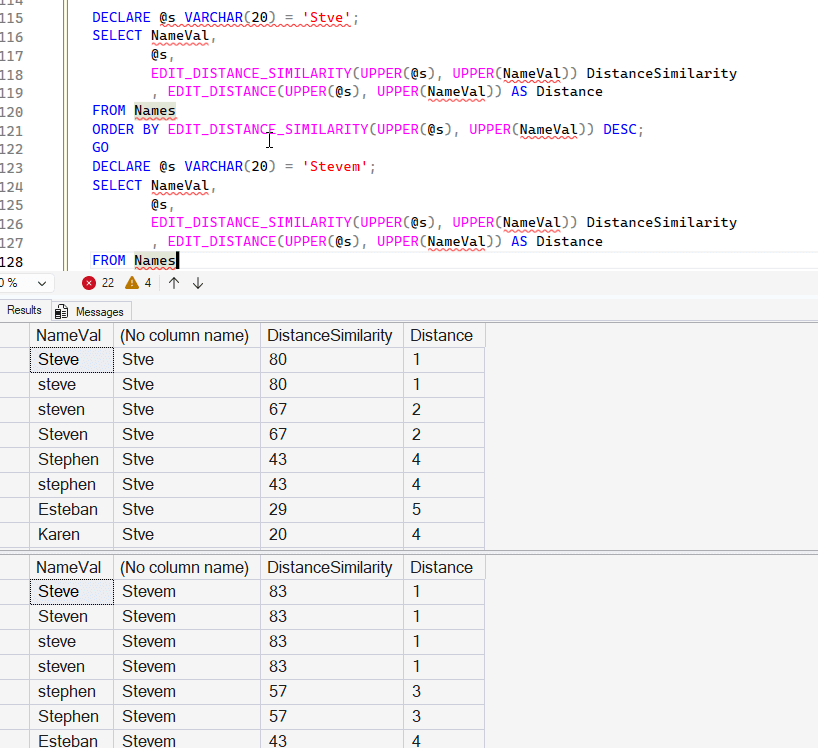Click the ORDER BY keyword in the query

coord(125,129)
